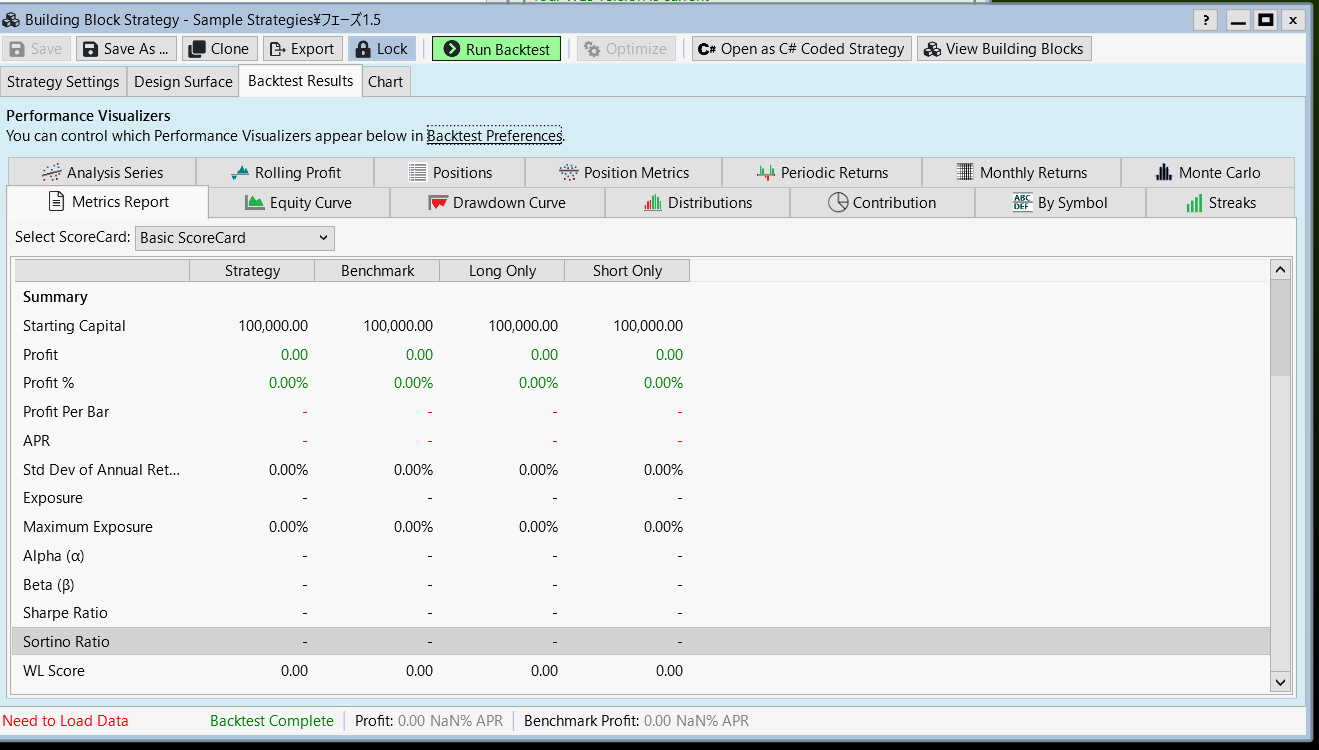This screenshot has width=1319, height=750.
Task: Open the Design Surface tab
Action: tap(183, 82)
